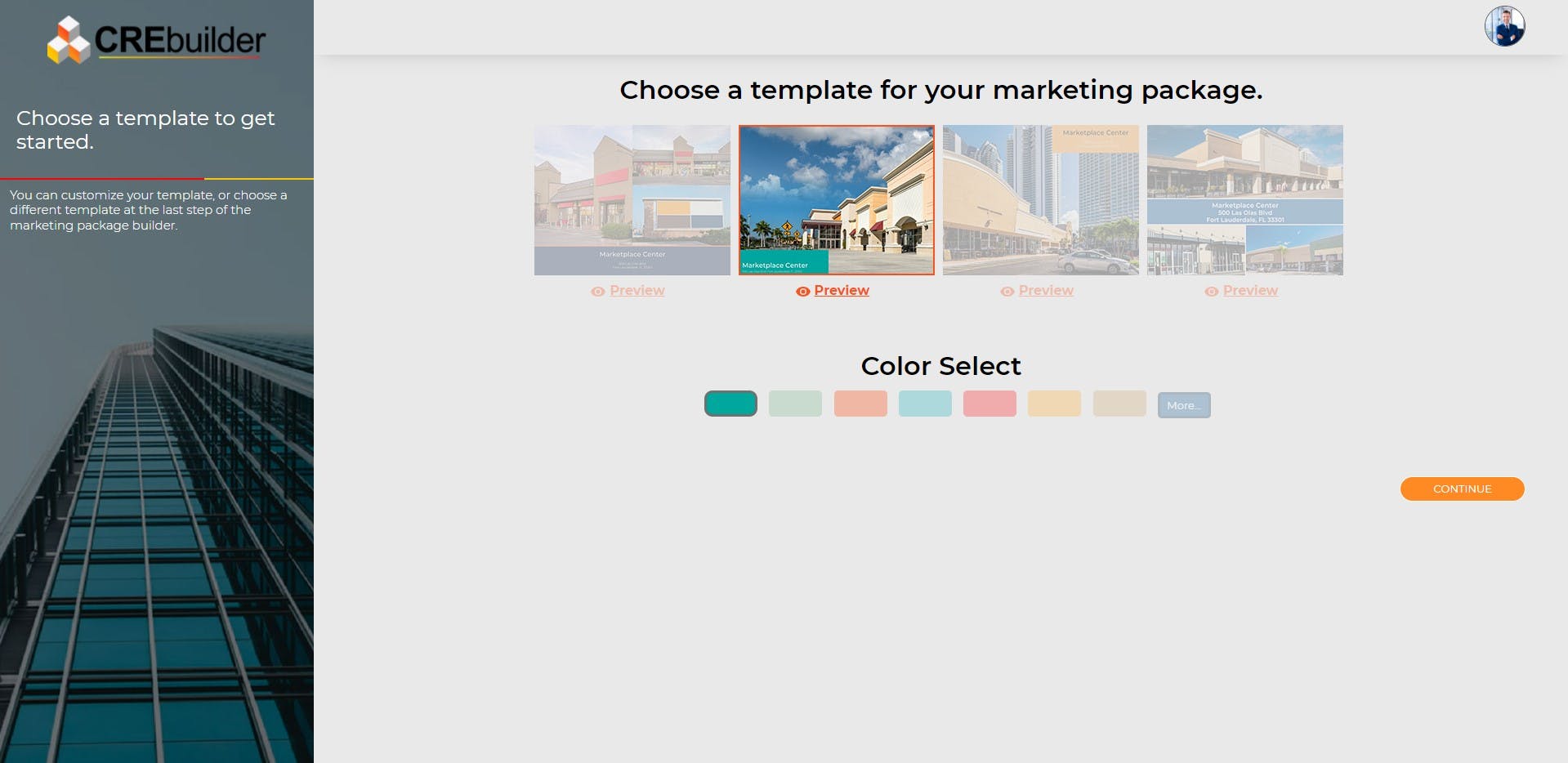Click eye icon under selected second template
Viewport: 1568px width, 763px height.
point(802,292)
